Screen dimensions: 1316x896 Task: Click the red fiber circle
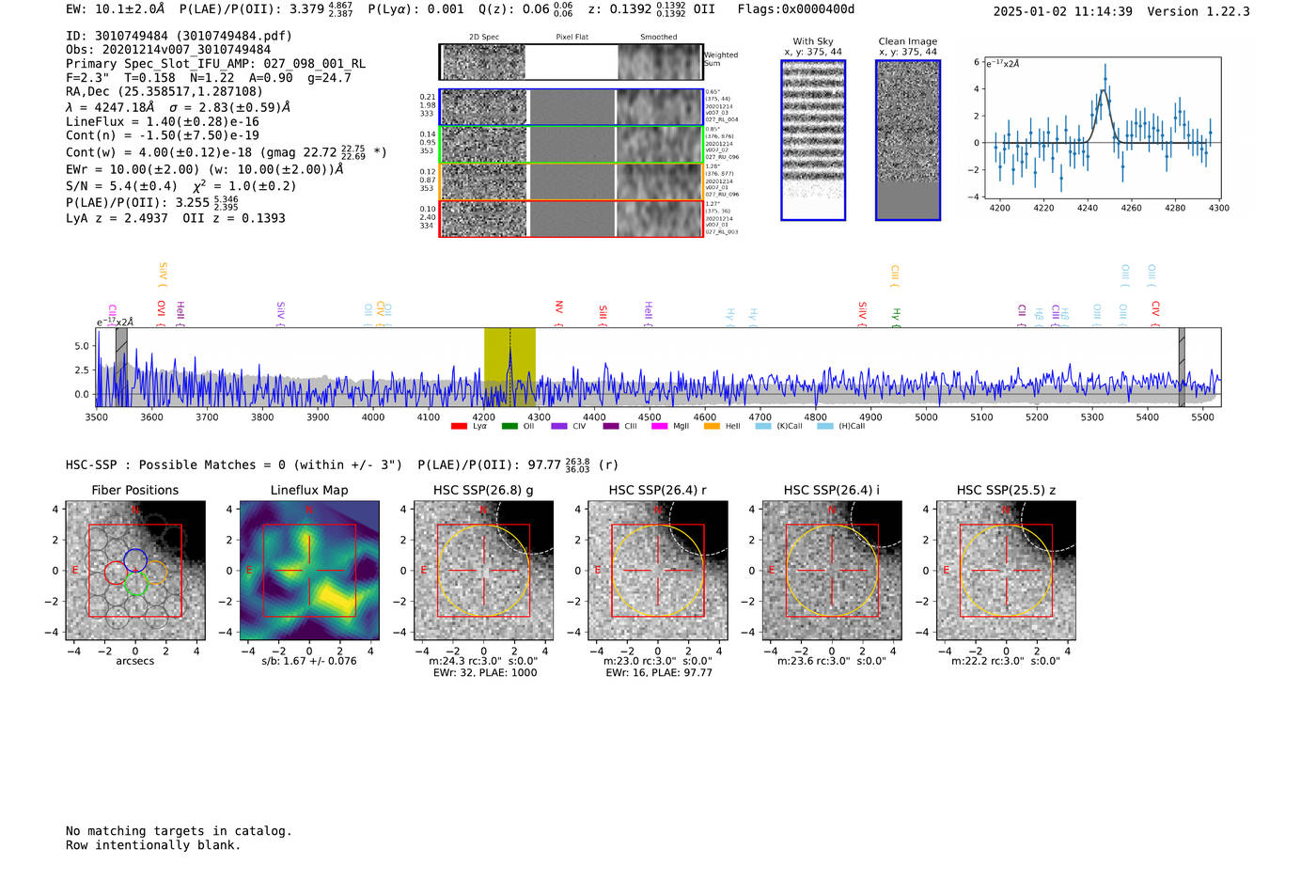116,572
